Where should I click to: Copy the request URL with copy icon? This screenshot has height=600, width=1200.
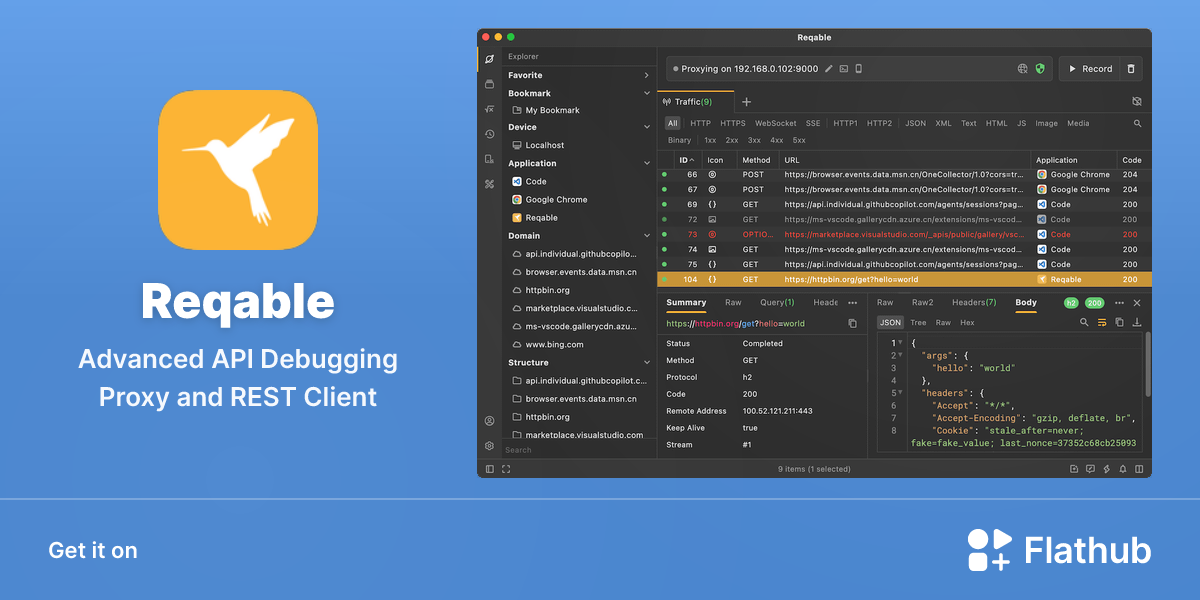click(x=852, y=324)
